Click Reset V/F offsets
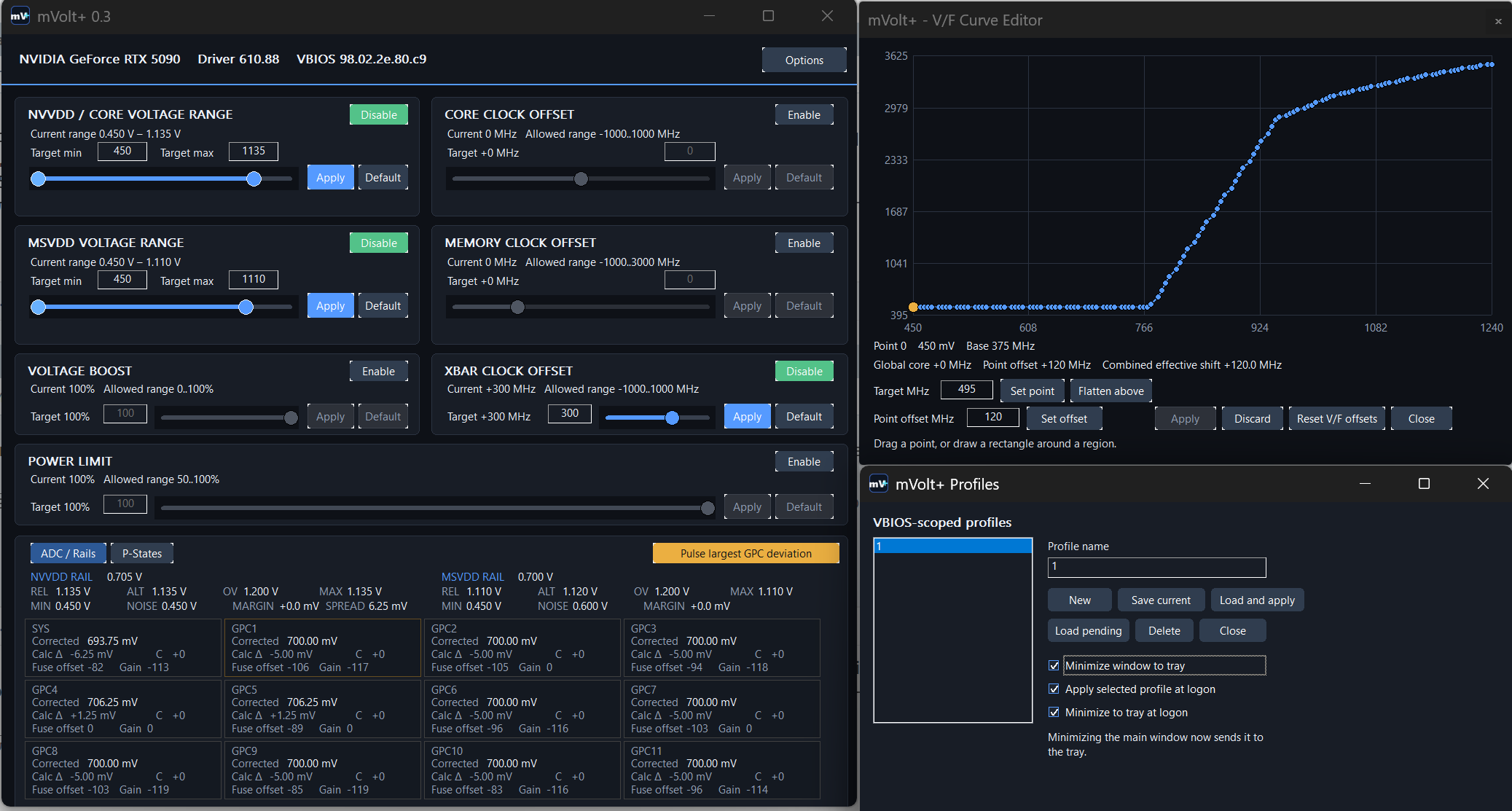1512x811 pixels. [x=1337, y=418]
